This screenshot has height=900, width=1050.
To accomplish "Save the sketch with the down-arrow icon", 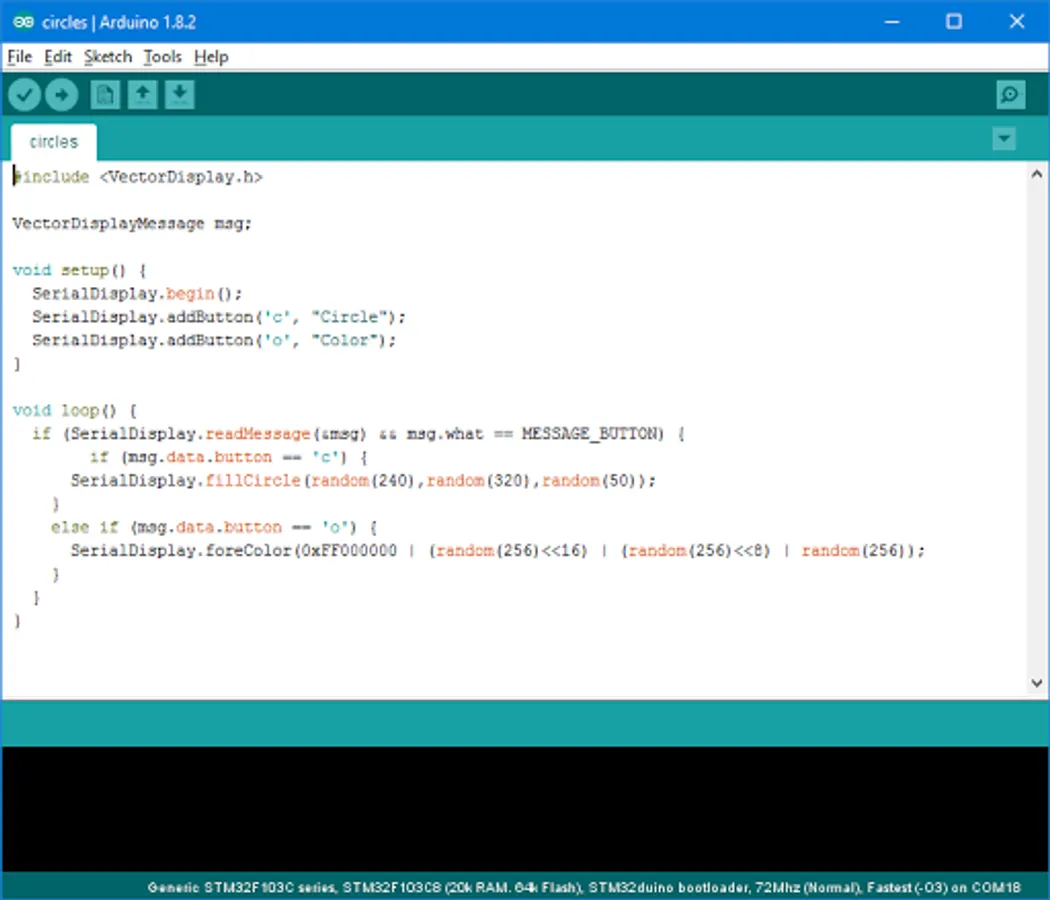I will [179, 95].
